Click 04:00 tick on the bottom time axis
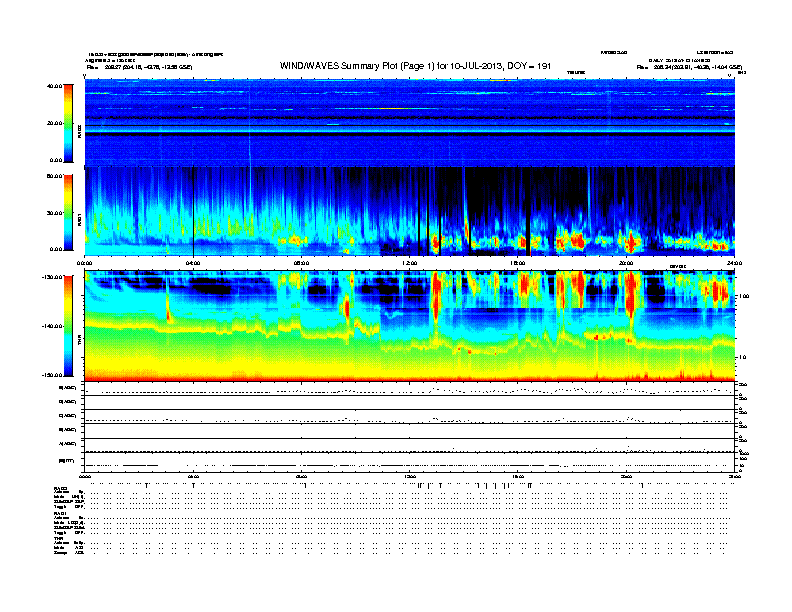The height and width of the screenshot is (612, 792). [193, 476]
